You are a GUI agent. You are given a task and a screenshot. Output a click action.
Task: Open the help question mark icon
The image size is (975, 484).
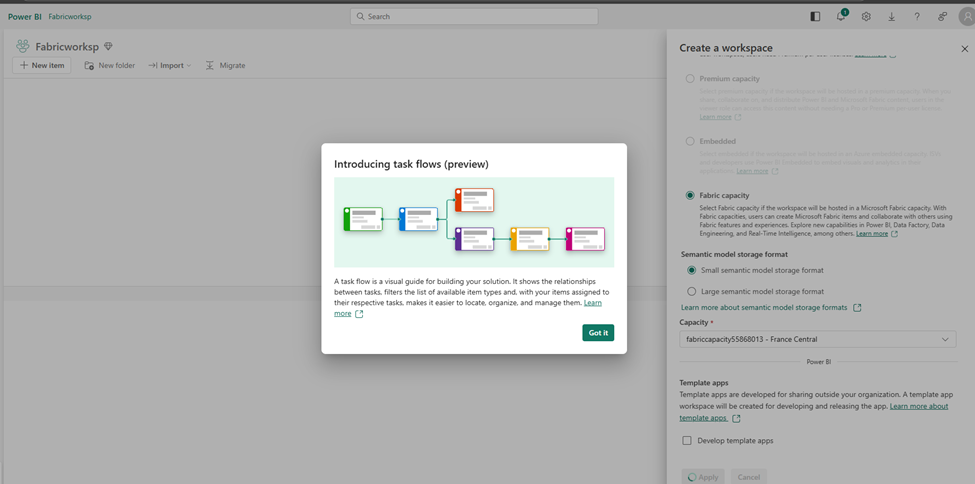[x=917, y=17]
